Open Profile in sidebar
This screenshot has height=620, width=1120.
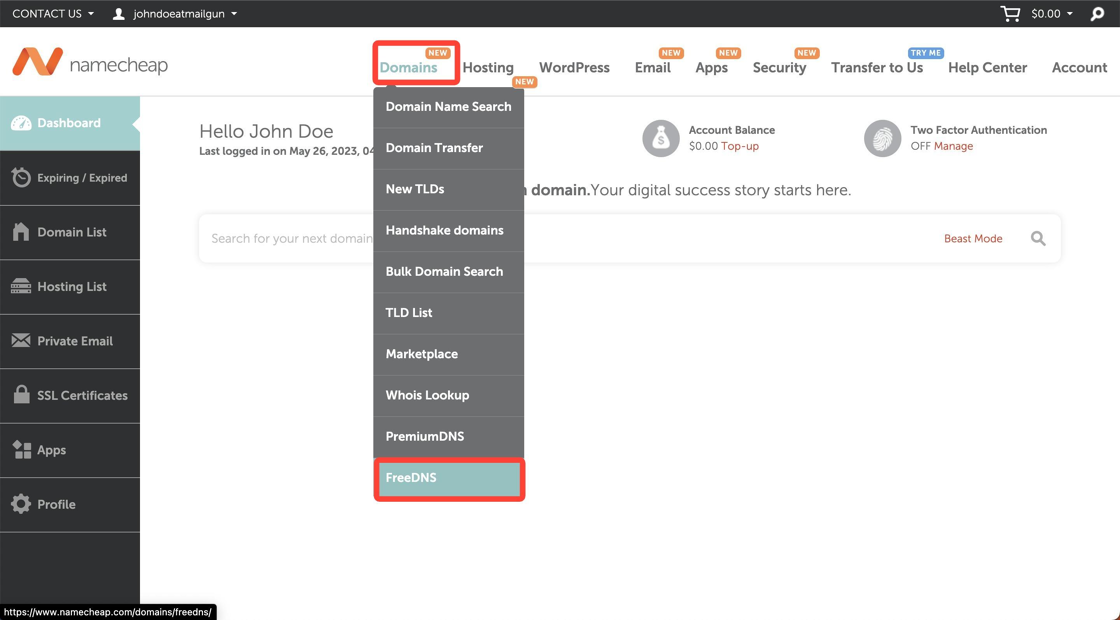point(70,504)
